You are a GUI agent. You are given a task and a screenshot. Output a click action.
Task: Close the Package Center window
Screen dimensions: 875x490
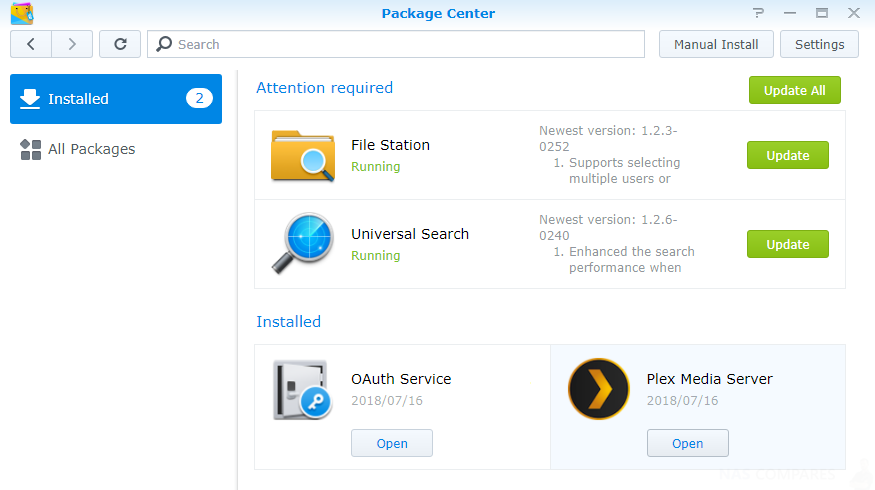coord(854,13)
